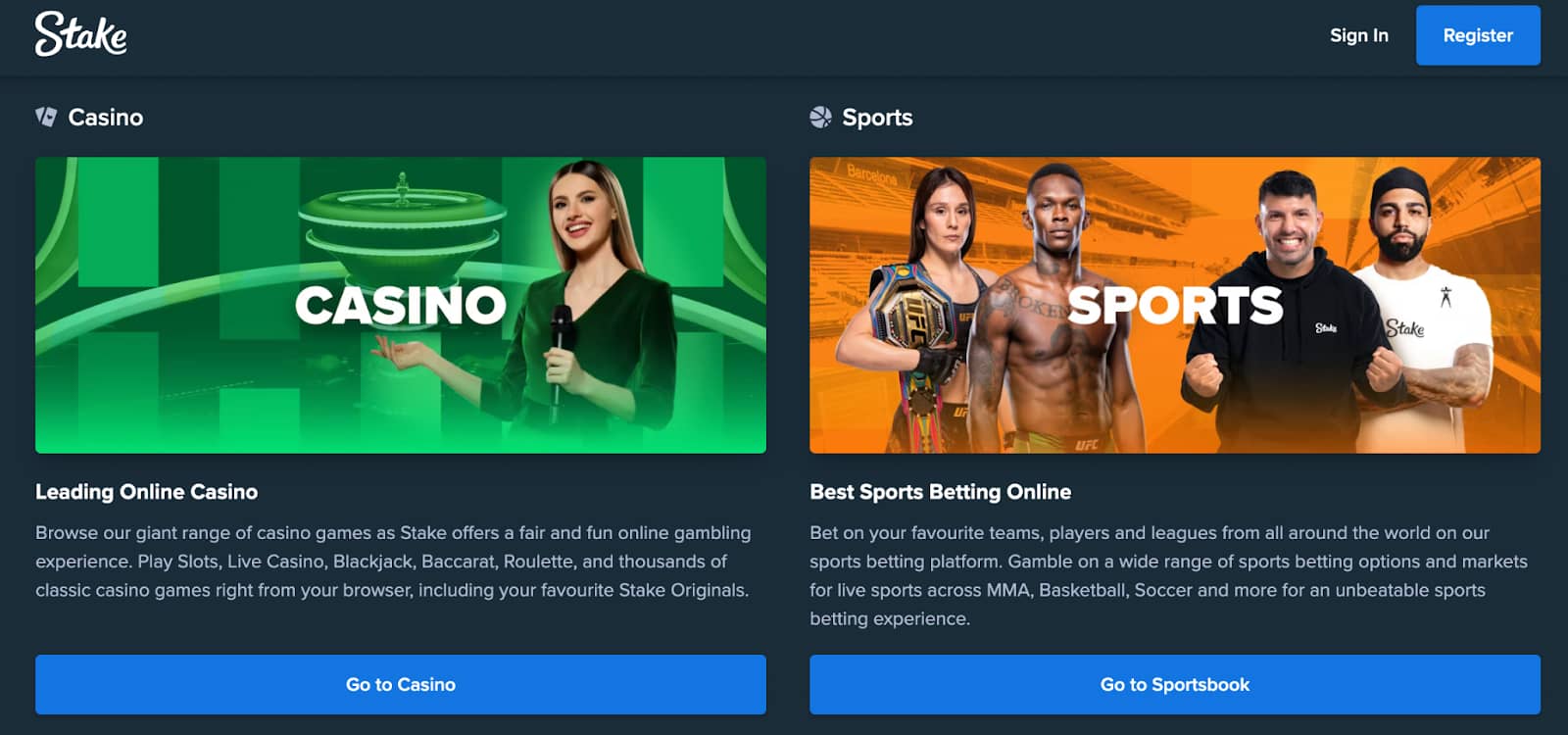
Task: Click the Stake logo on the white t-shirt
Action: pyautogui.click(x=1405, y=328)
